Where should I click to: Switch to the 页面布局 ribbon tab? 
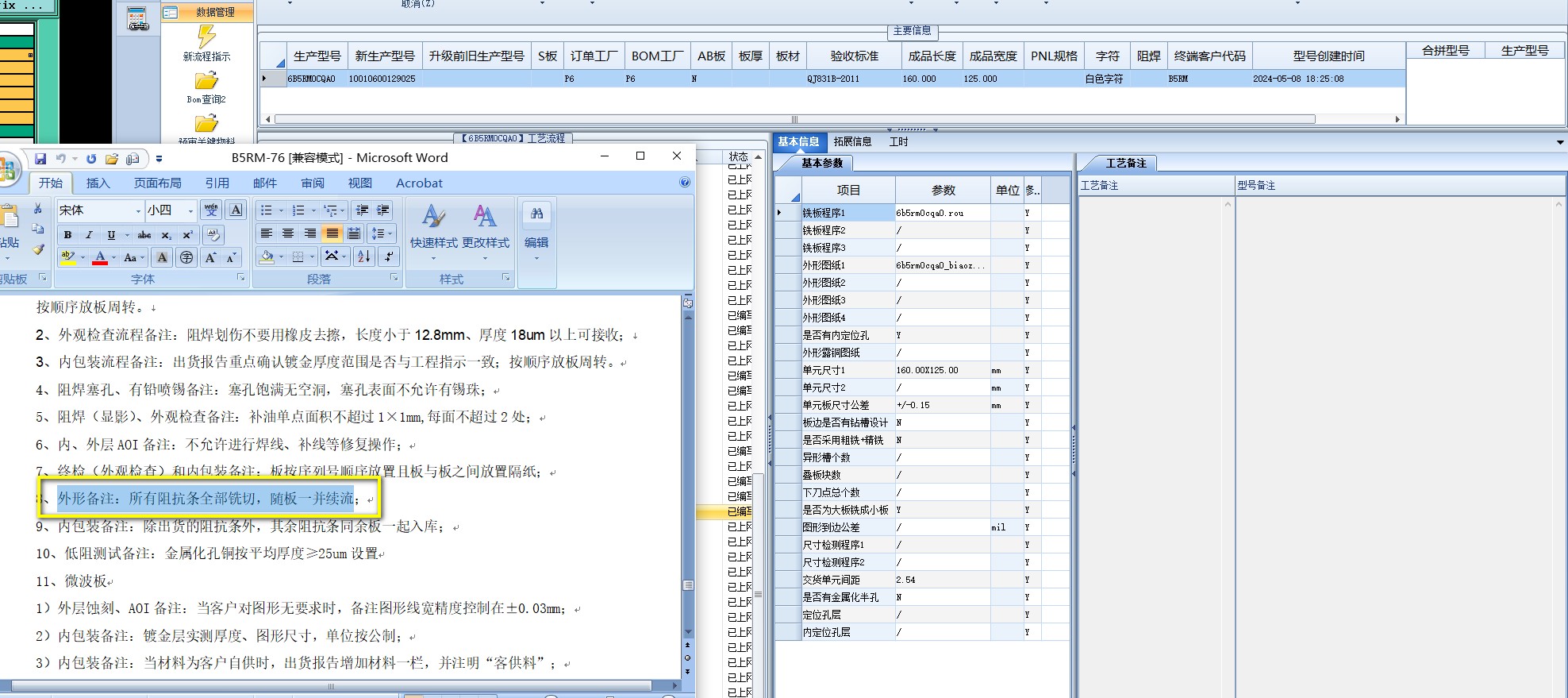coord(157,183)
